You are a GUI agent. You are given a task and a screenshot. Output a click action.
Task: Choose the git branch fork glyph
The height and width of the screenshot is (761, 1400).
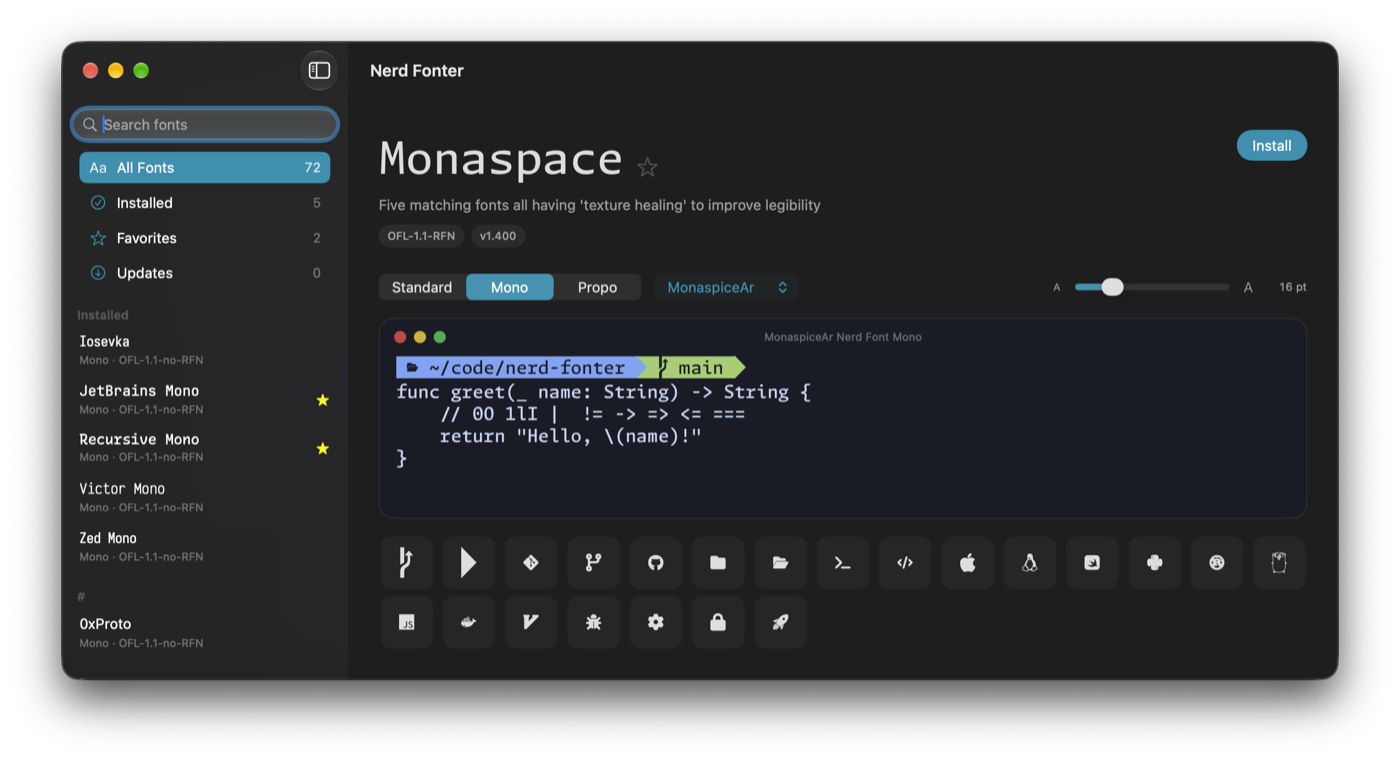[593, 563]
